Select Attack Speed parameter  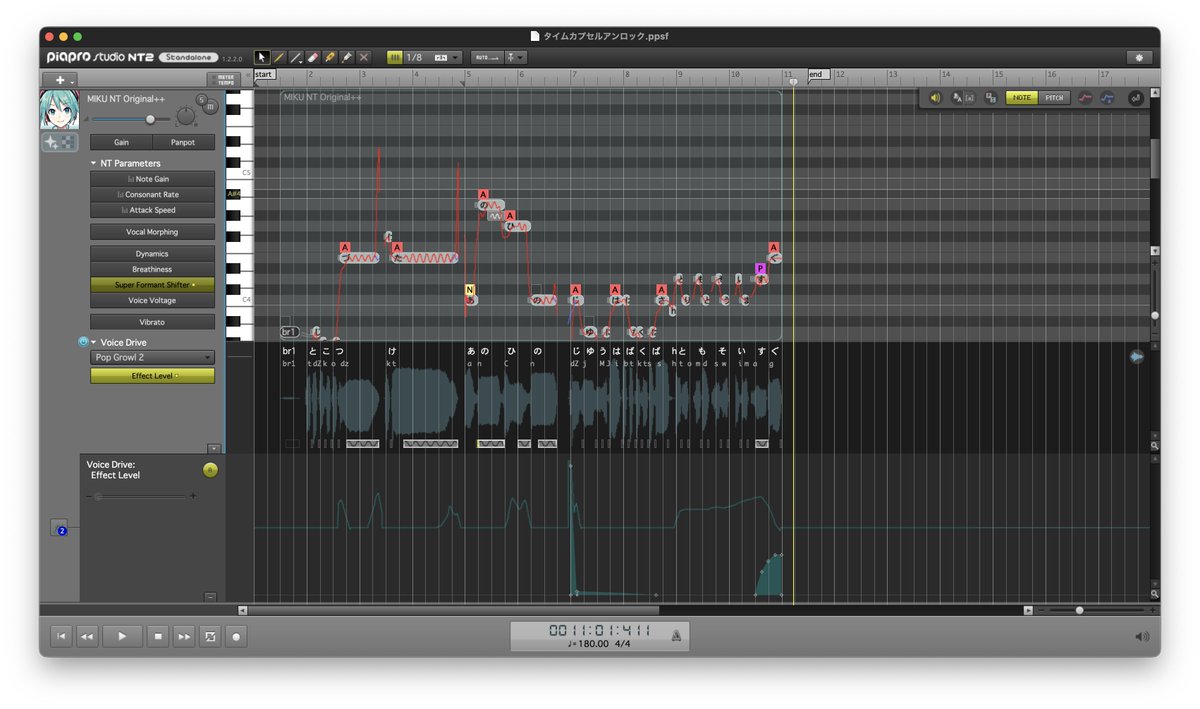coord(152,210)
